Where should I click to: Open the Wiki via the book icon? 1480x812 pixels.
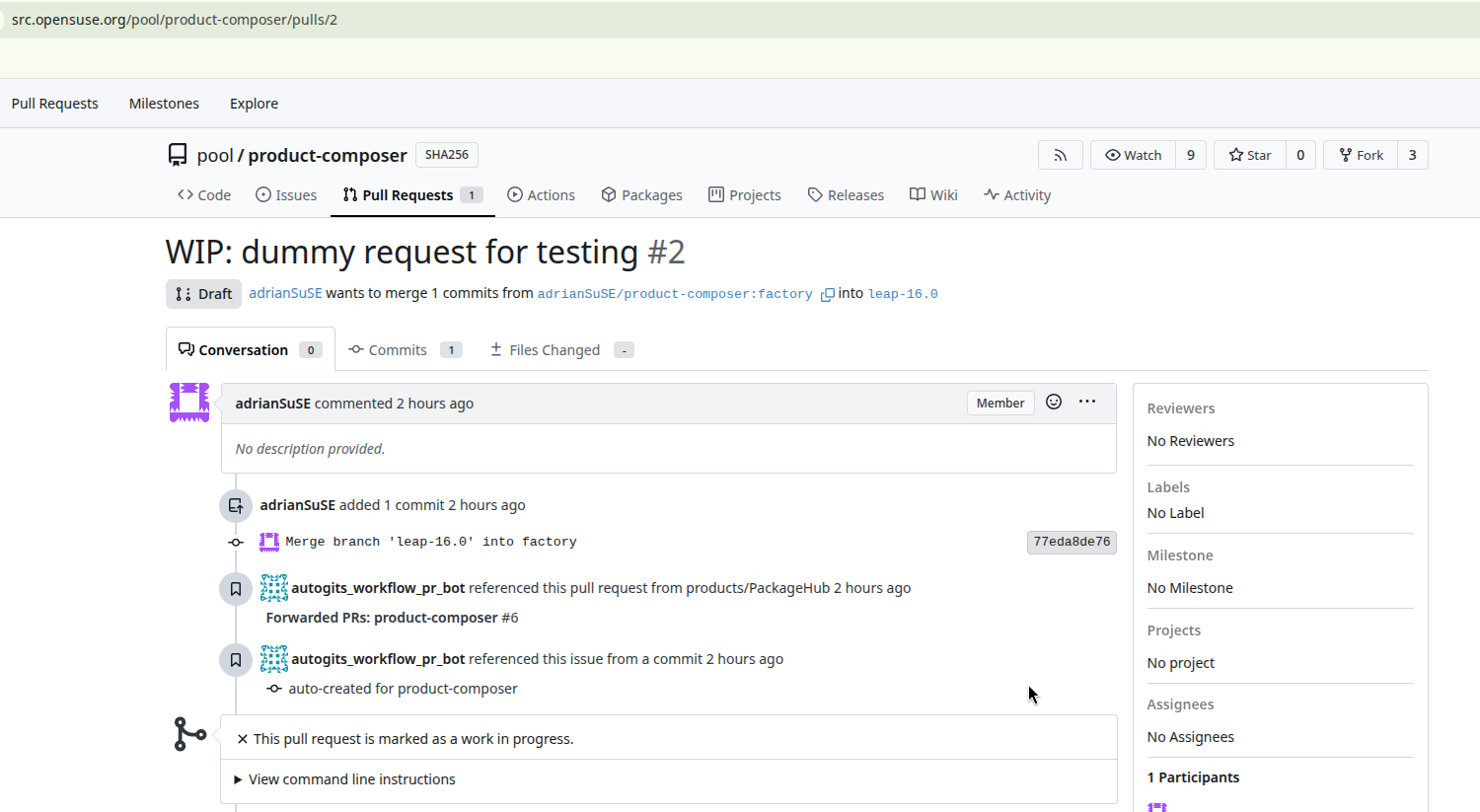pyautogui.click(x=916, y=194)
